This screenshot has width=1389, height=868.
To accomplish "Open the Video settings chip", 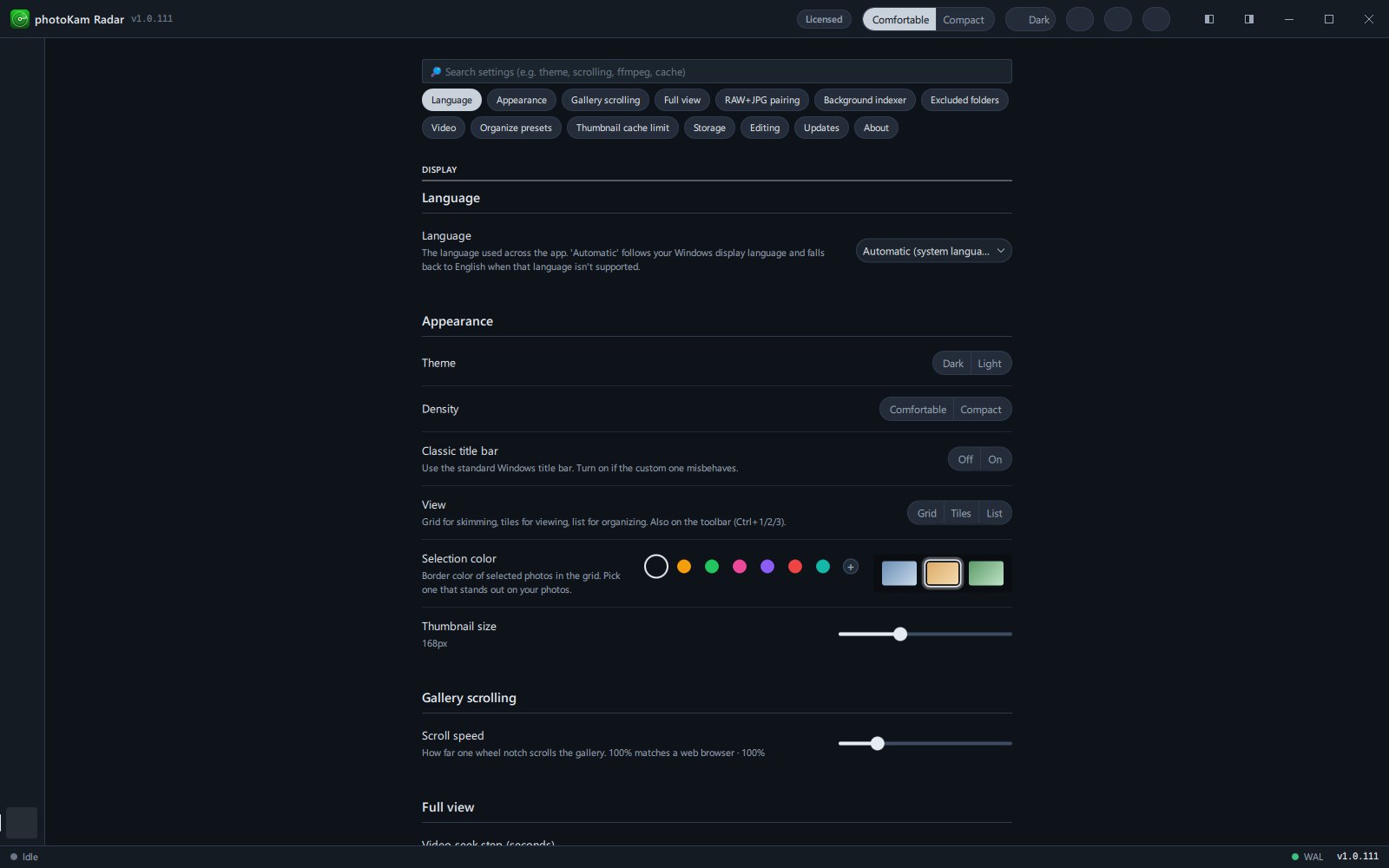I will click(x=444, y=128).
